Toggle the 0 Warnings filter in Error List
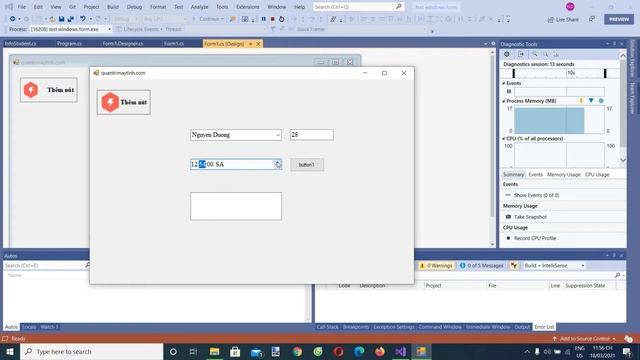The width and height of the screenshot is (640, 360). (x=436, y=265)
